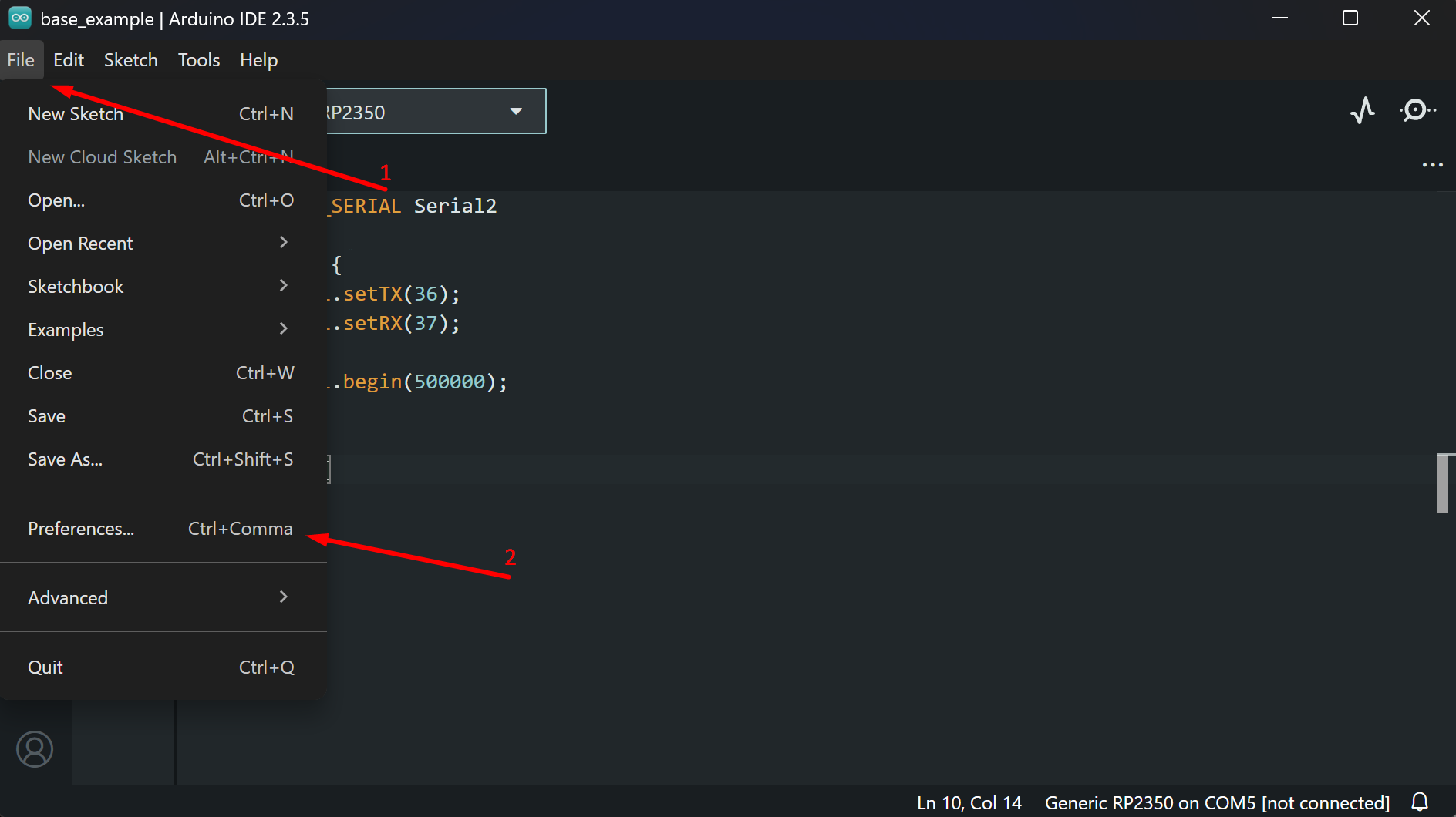Click the account profile icon in sidebar
This screenshot has width=1456, height=817.
[x=35, y=748]
